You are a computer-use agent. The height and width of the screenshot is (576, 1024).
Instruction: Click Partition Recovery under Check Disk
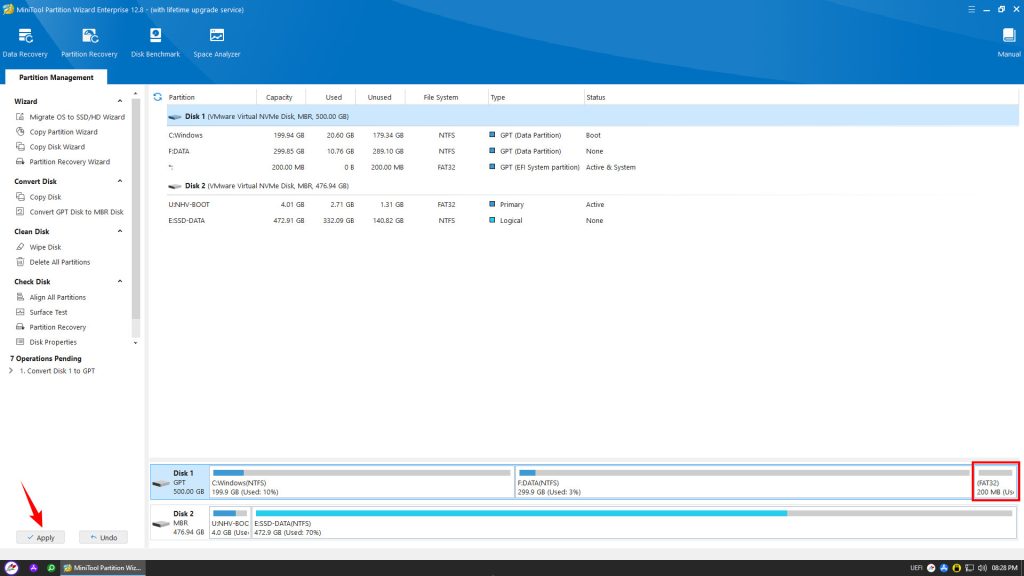click(x=50, y=327)
